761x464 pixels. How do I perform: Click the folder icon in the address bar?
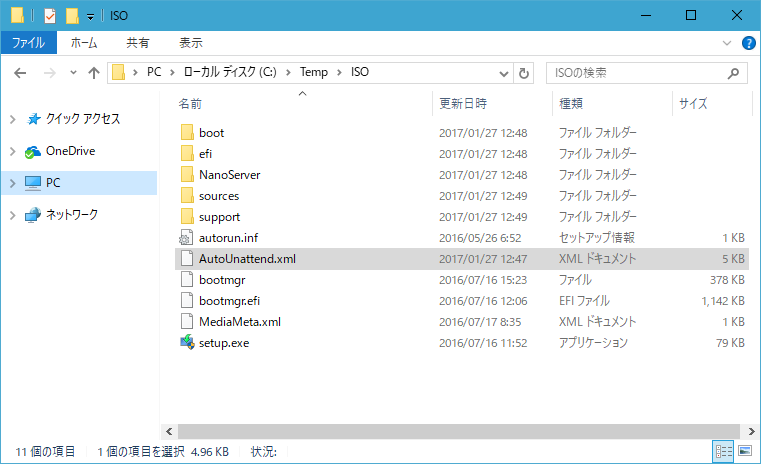[118, 72]
